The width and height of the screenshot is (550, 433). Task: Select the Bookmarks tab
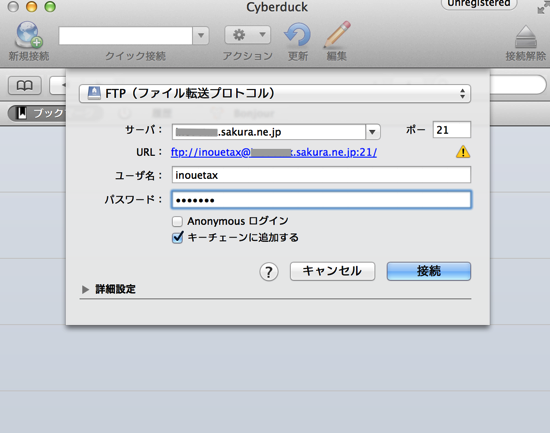(x=37, y=113)
